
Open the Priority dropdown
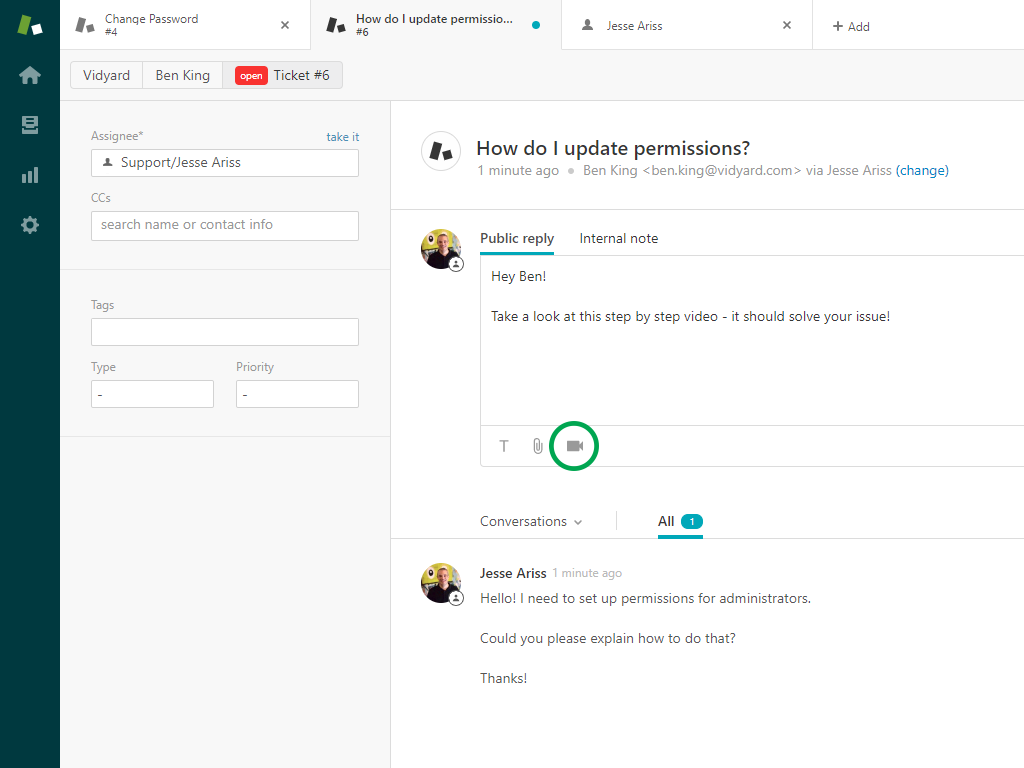(297, 394)
